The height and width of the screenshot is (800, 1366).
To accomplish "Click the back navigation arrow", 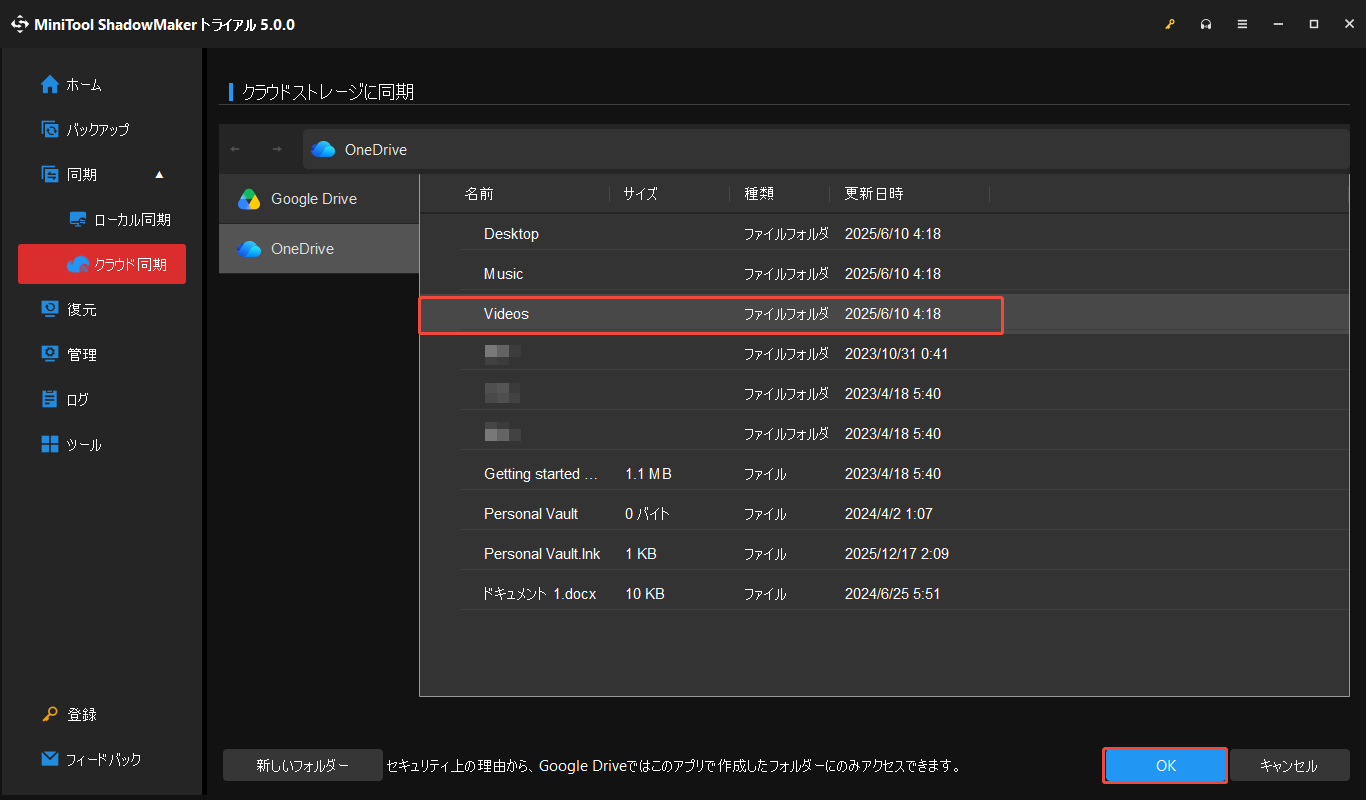I will pos(235,149).
